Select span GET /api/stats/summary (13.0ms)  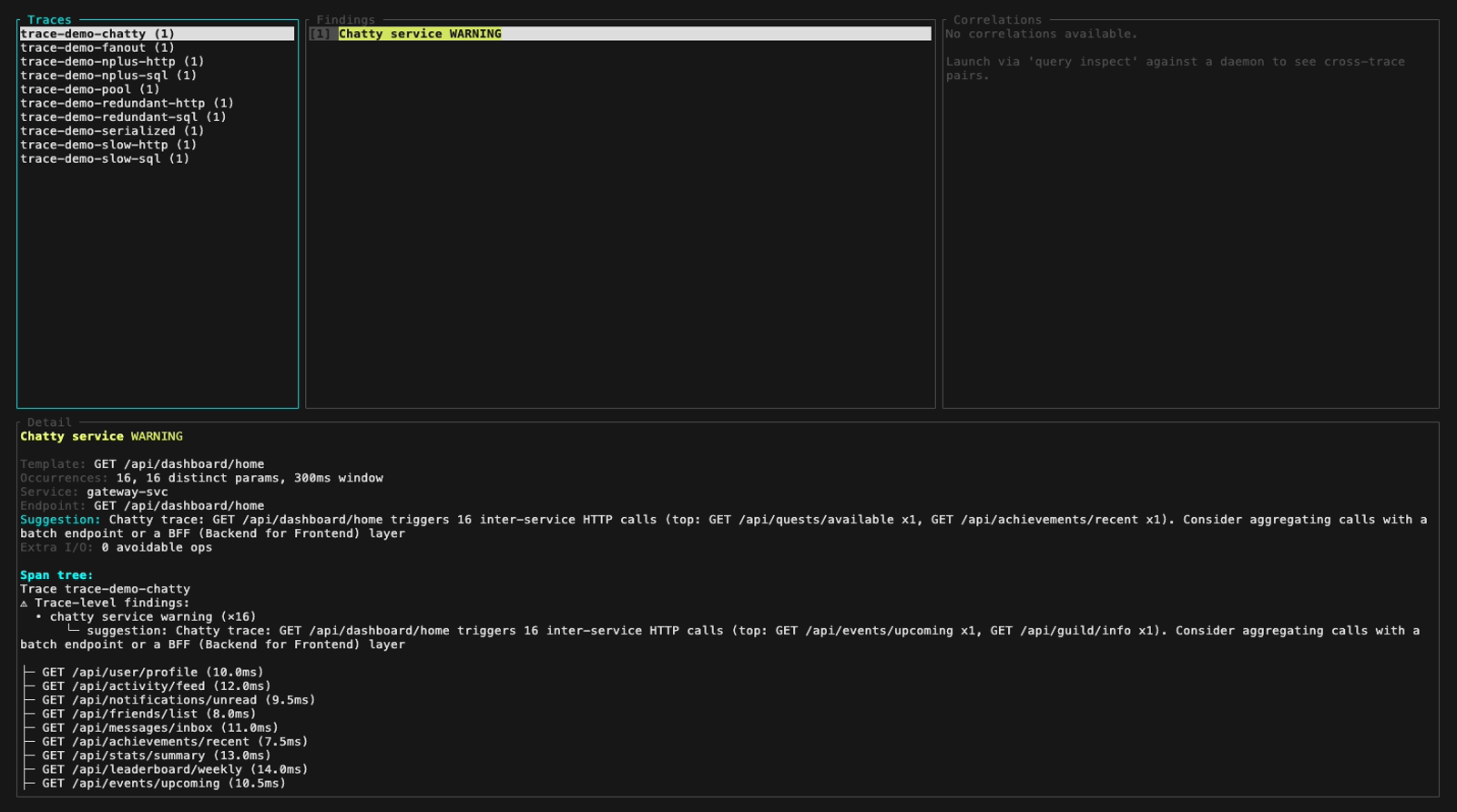pos(157,756)
